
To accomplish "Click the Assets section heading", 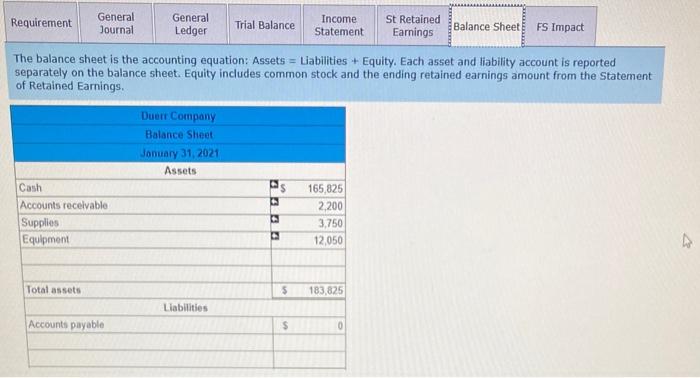I will (180, 170).
